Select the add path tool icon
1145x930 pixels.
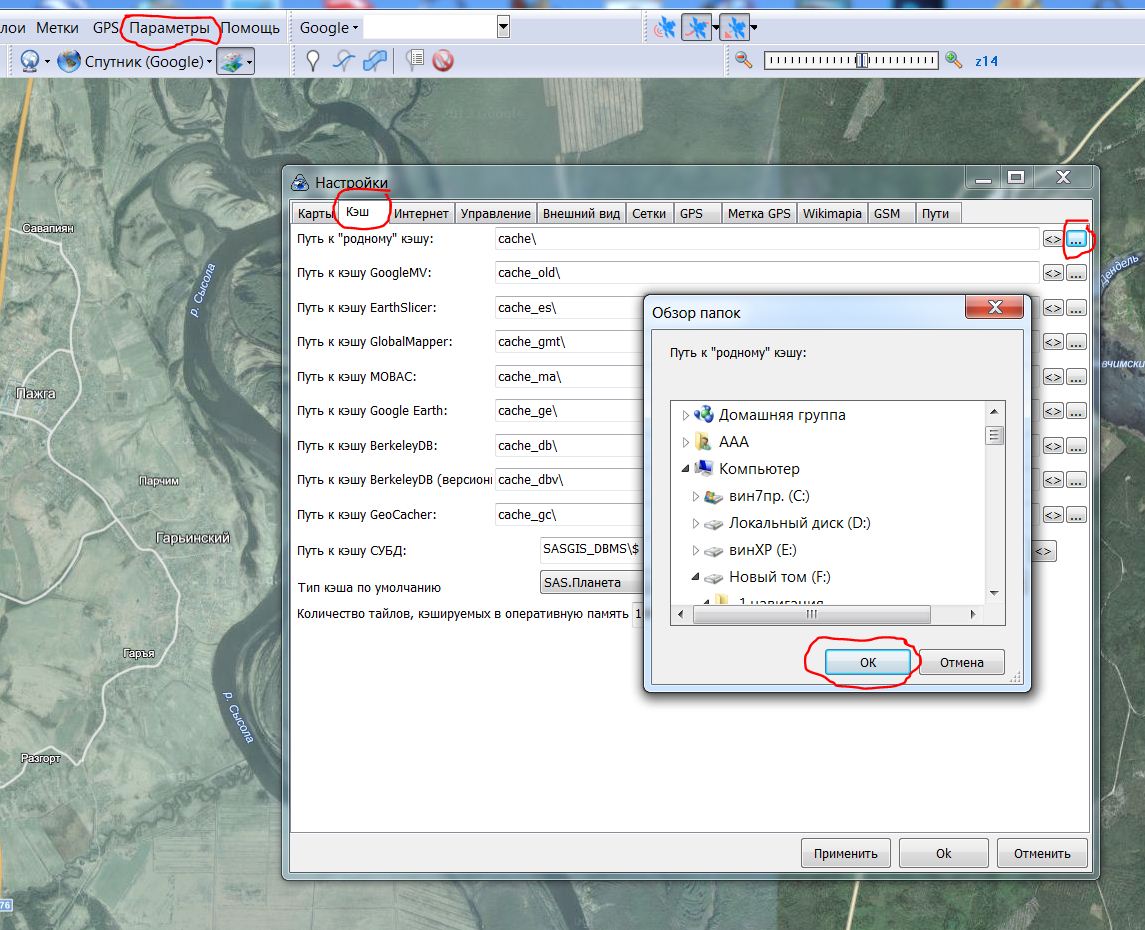coord(344,62)
